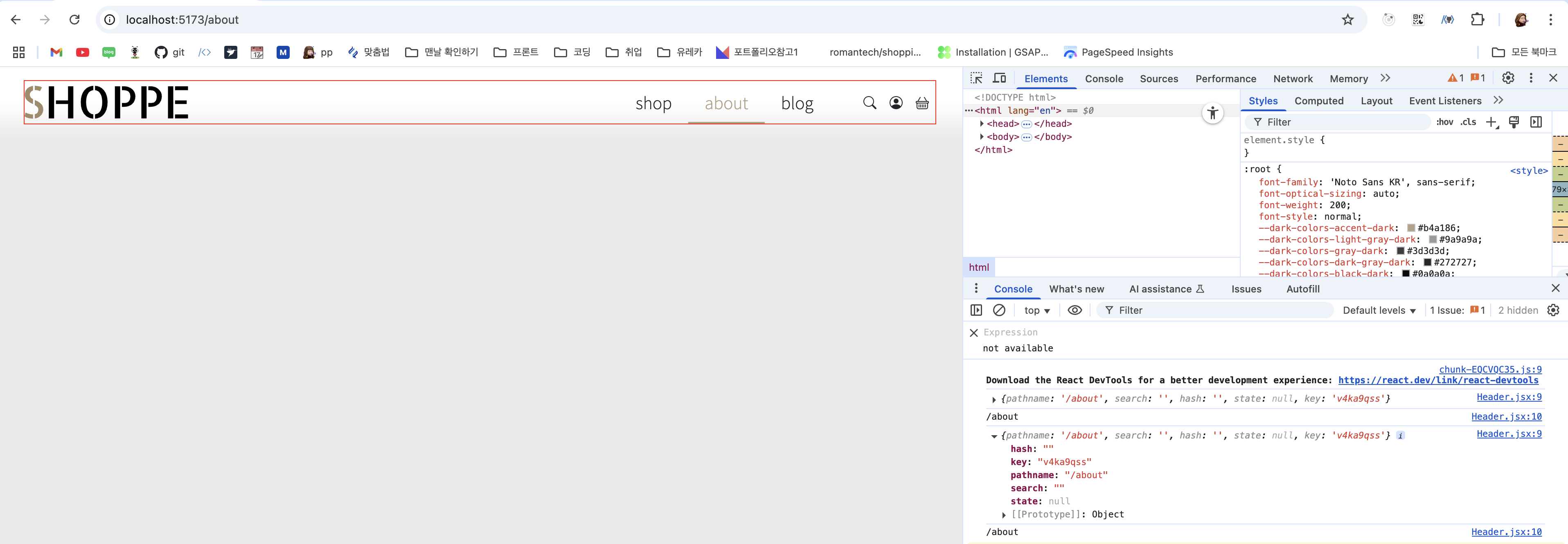Screen dimensions: 1568x544
Task: Open the YouTube bookmark icon
Action: [x=83, y=52]
